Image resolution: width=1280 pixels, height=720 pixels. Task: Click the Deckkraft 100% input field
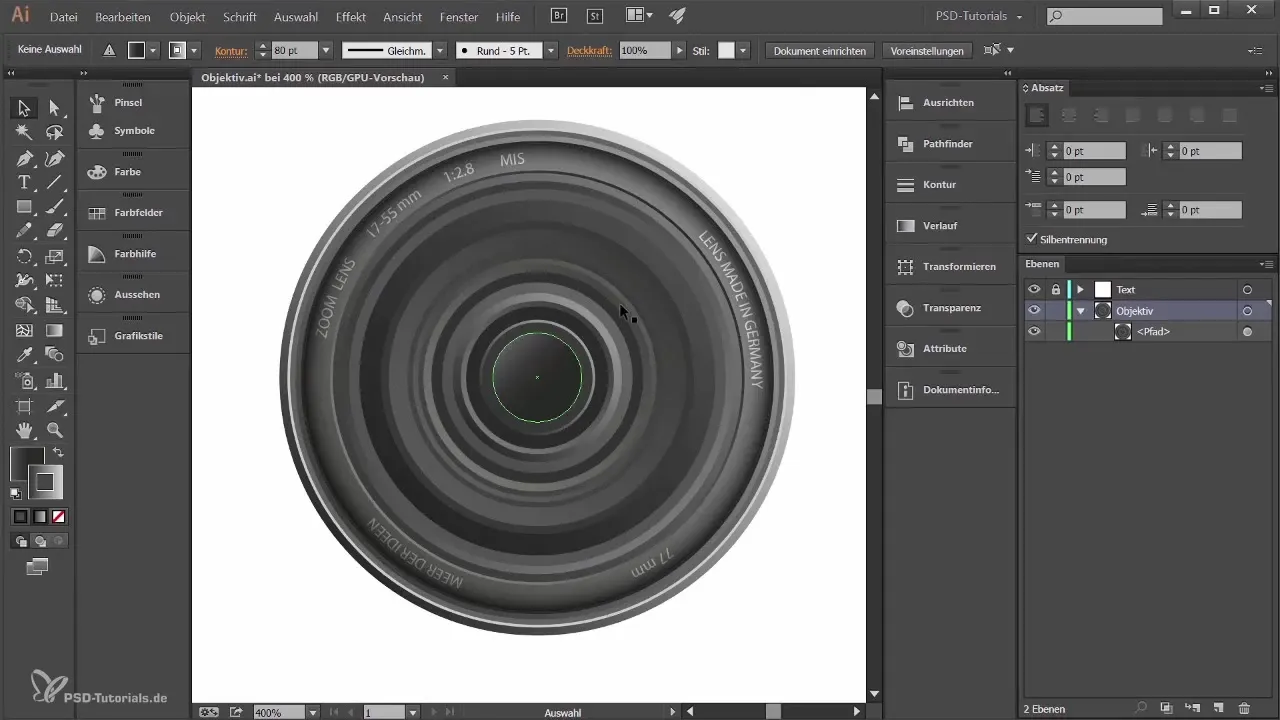(644, 50)
